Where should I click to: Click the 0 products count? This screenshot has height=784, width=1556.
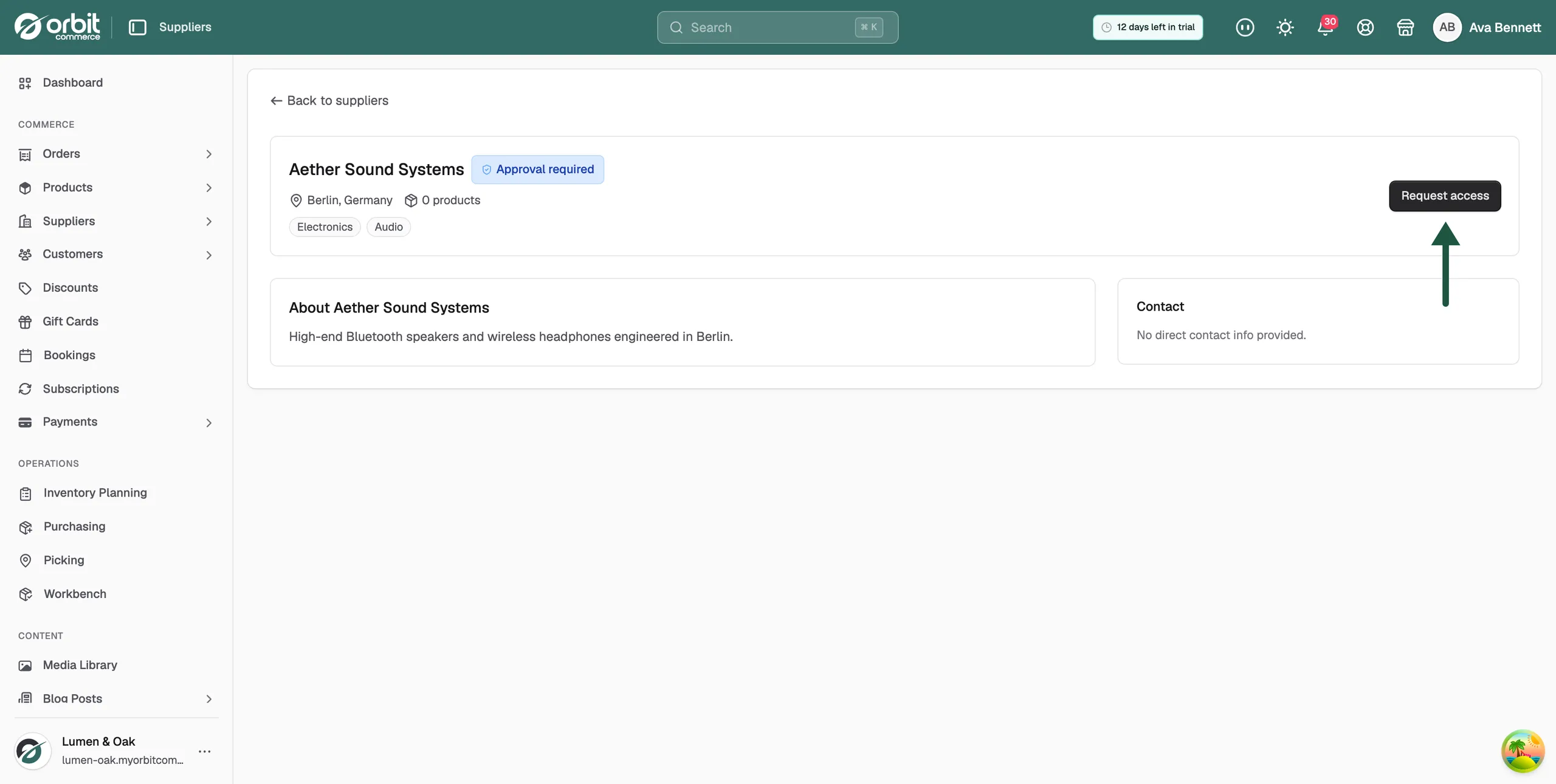coord(450,200)
